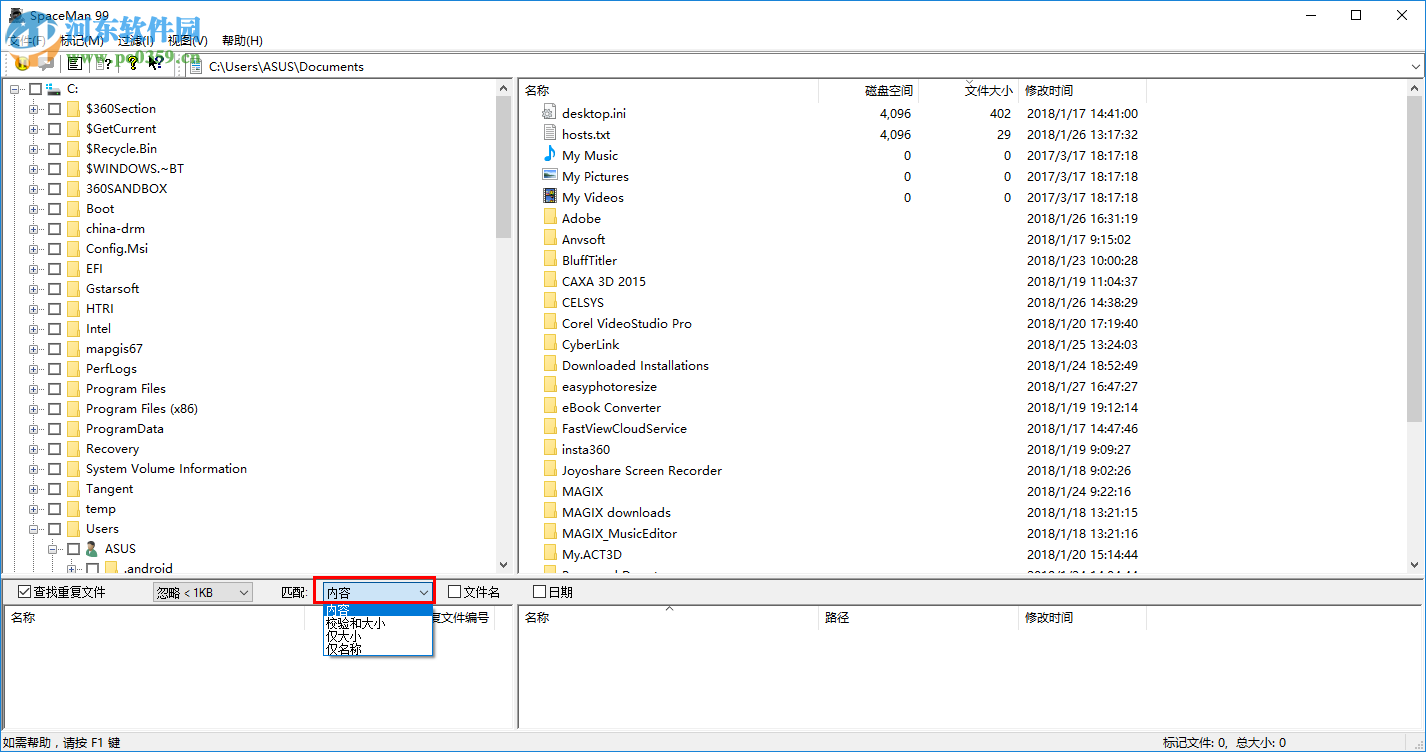
Task: Choose 仅名称 from the match list
Action: [x=378, y=649]
